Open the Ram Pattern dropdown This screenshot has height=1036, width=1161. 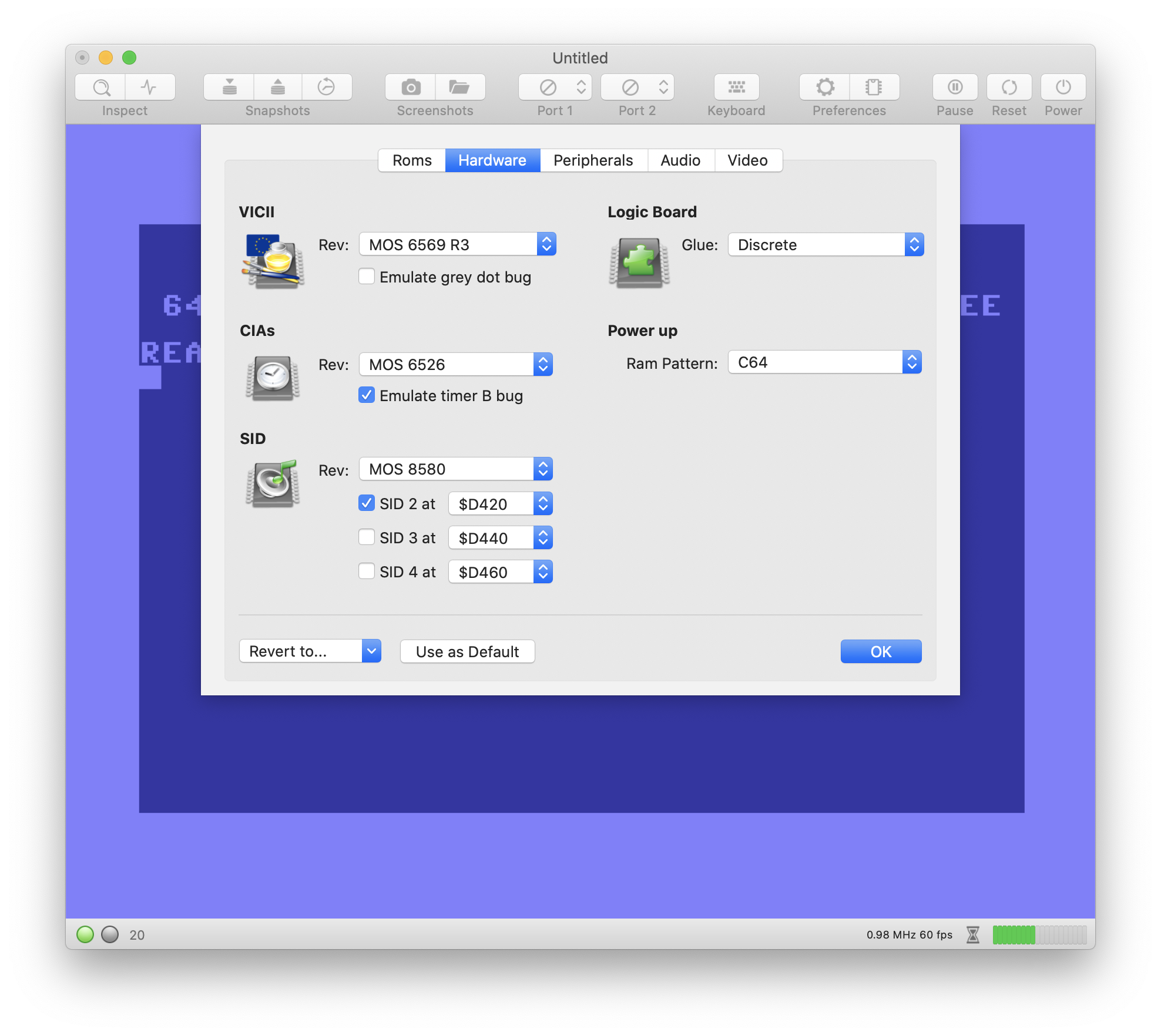click(x=824, y=362)
